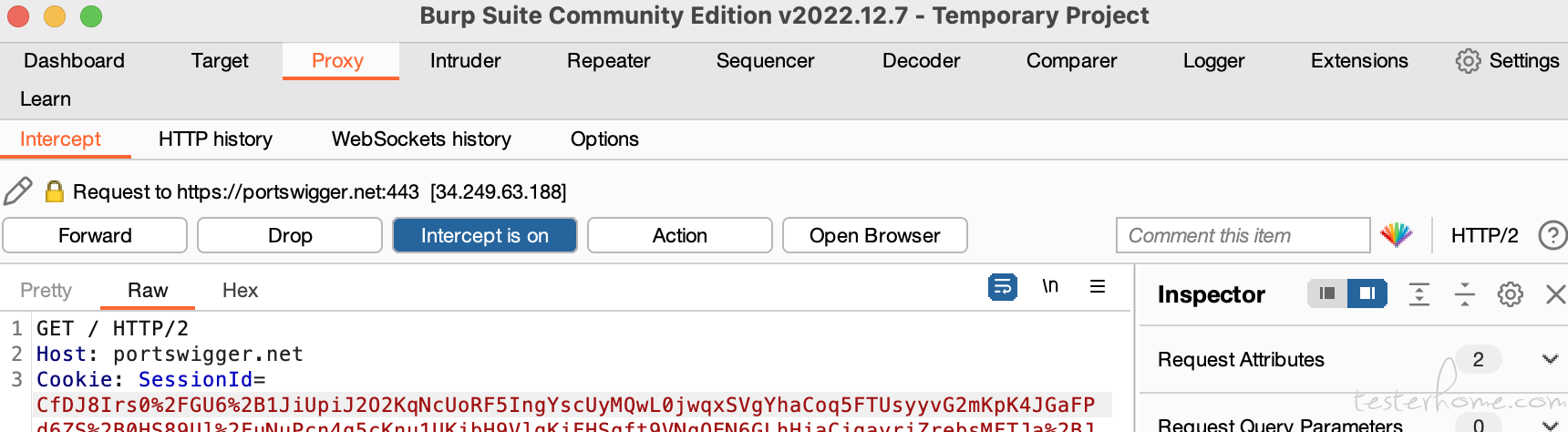Click the Comment this item field
1568x432 pixels.
point(1243,235)
